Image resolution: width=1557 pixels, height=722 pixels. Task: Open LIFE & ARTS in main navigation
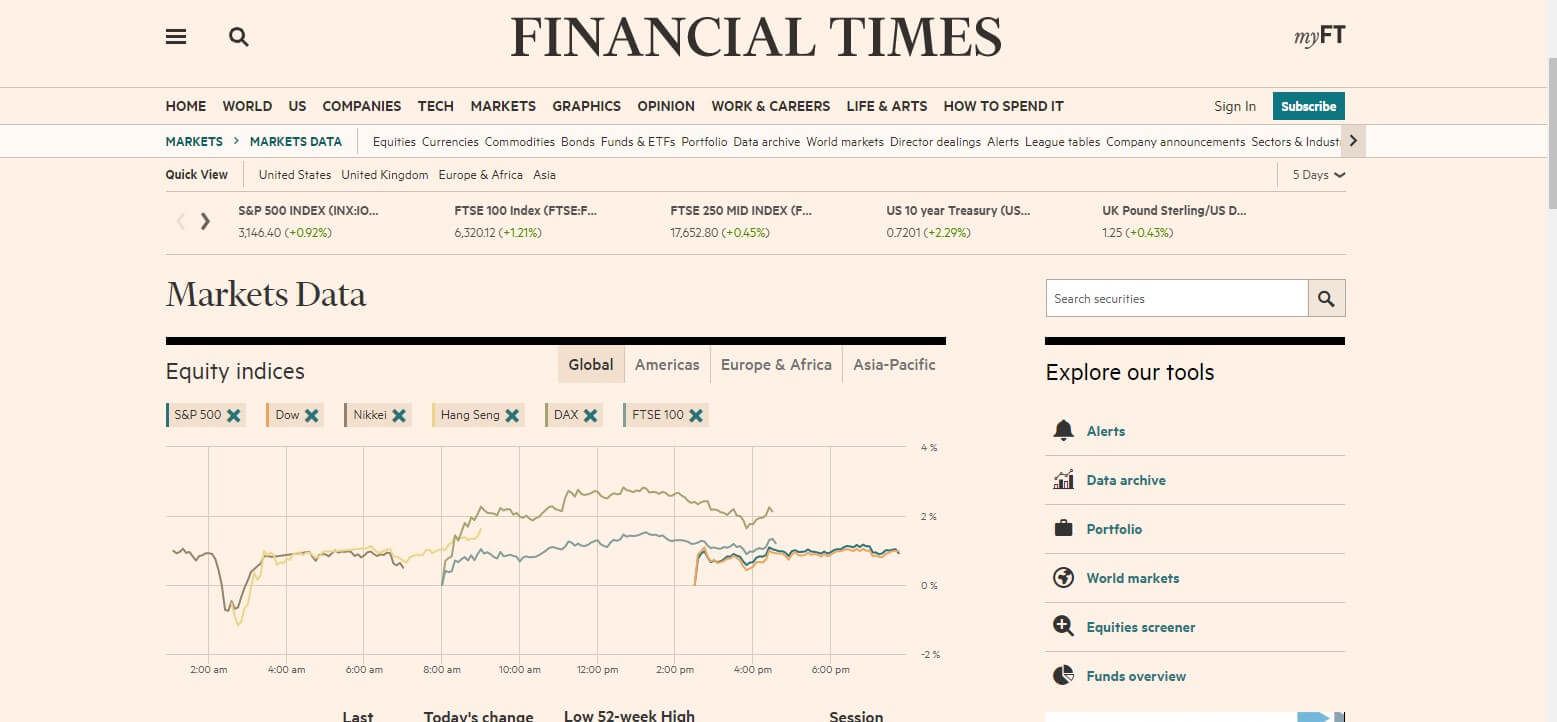click(887, 106)
